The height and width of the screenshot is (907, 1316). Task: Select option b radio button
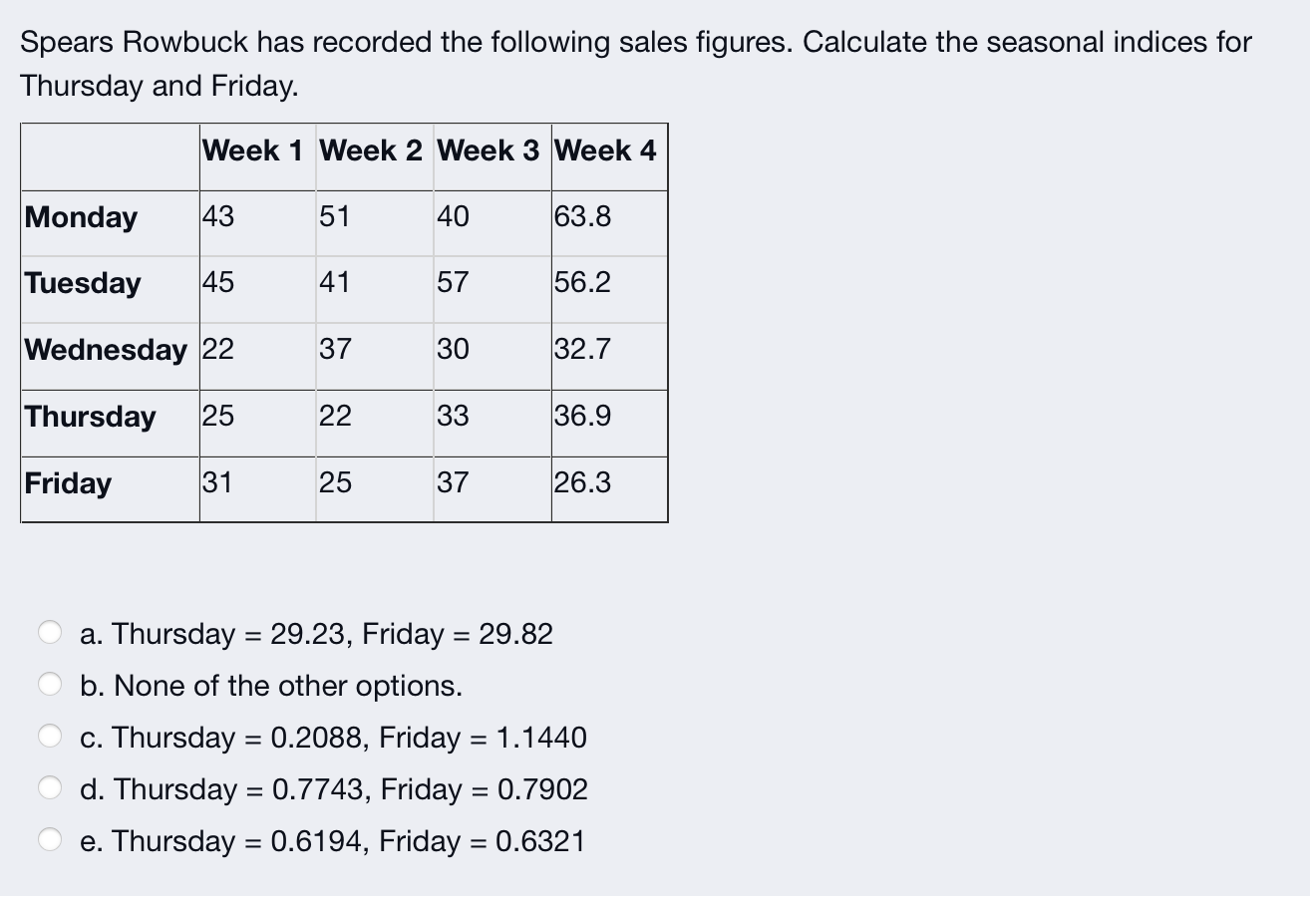pos(50,684)
